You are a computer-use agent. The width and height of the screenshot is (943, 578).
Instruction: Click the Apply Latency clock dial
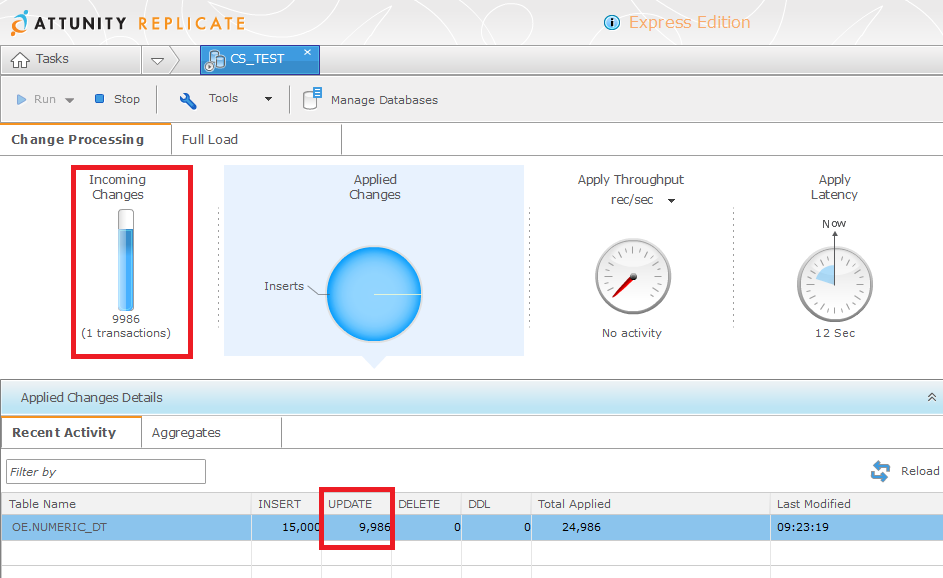click(x=835, y=284)
